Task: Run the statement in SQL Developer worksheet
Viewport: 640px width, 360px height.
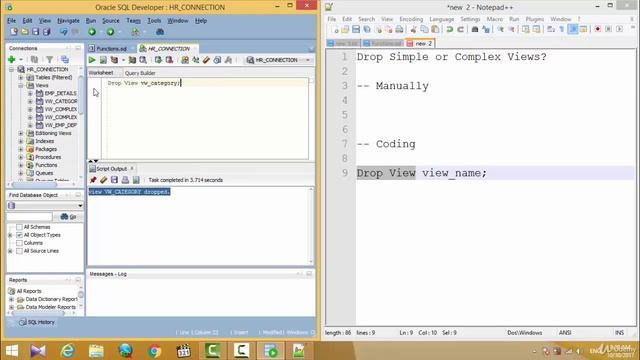Action: (x=92, y=60)
